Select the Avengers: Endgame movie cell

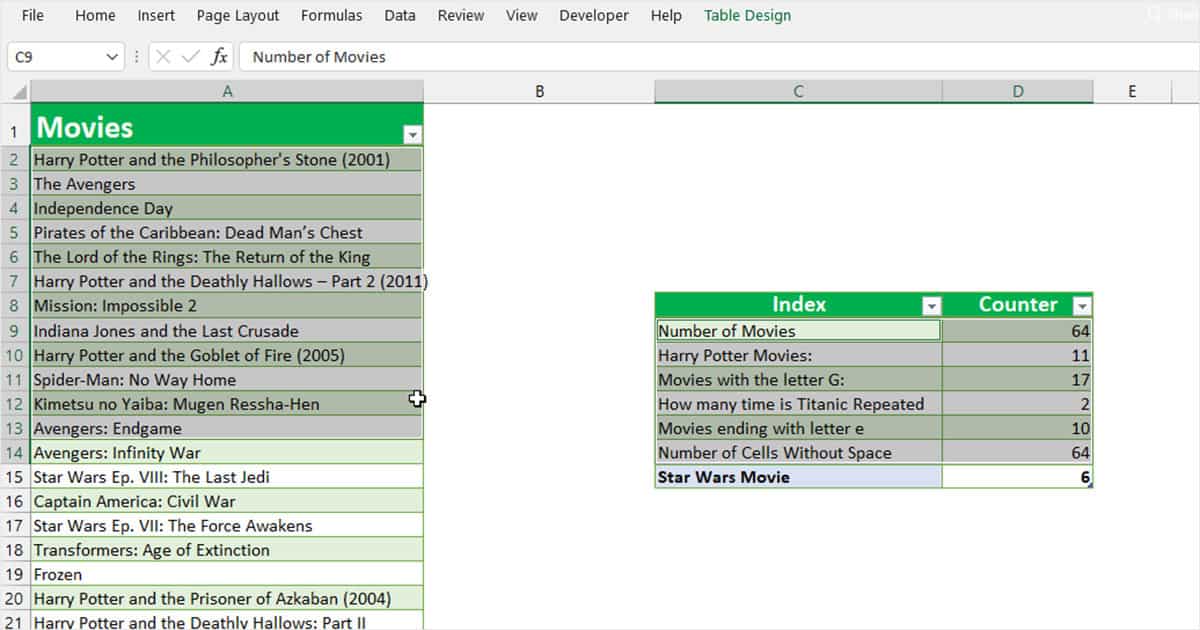[x=200, y=428]
